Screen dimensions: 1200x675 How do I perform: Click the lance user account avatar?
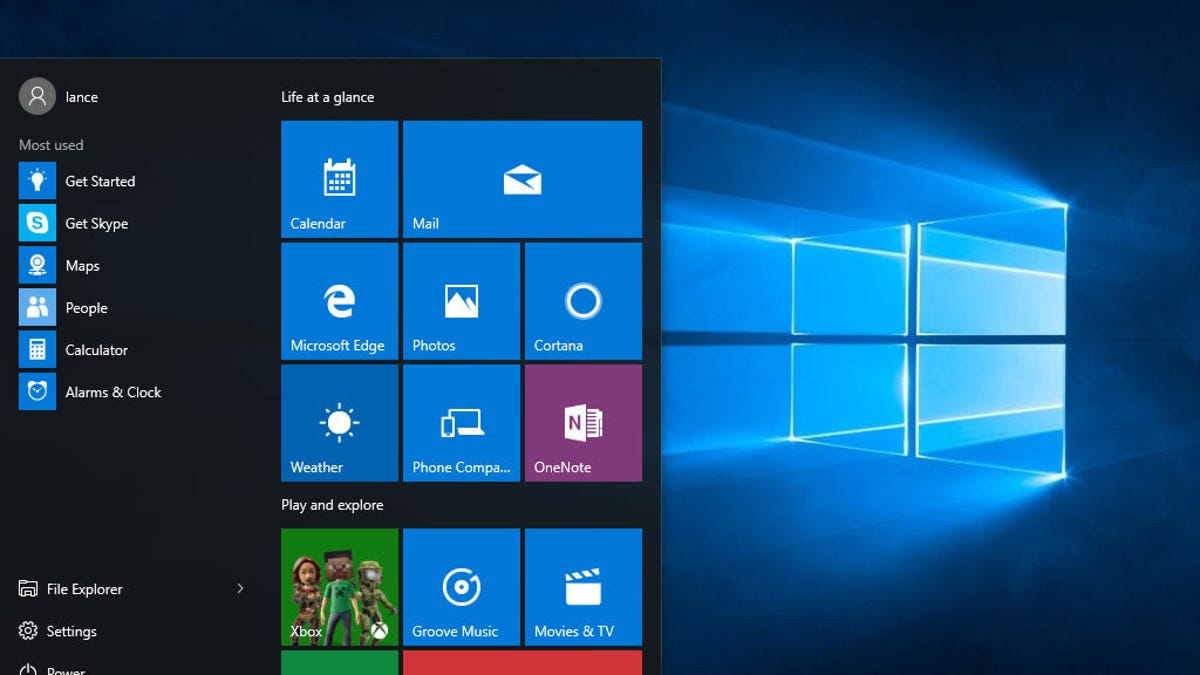click(37, 96)
